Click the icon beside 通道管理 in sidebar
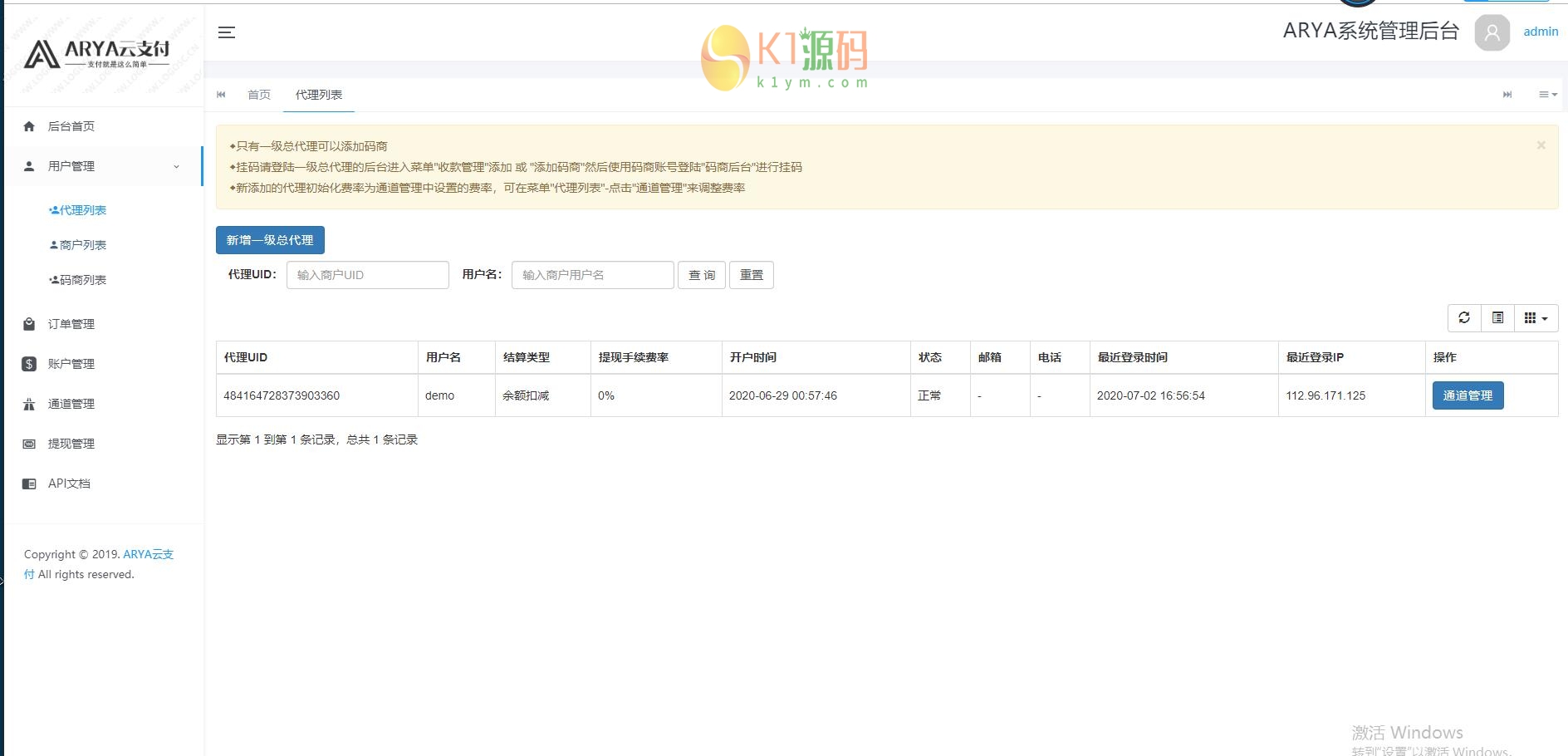The image size is (1568, 756). pos(29,404)
